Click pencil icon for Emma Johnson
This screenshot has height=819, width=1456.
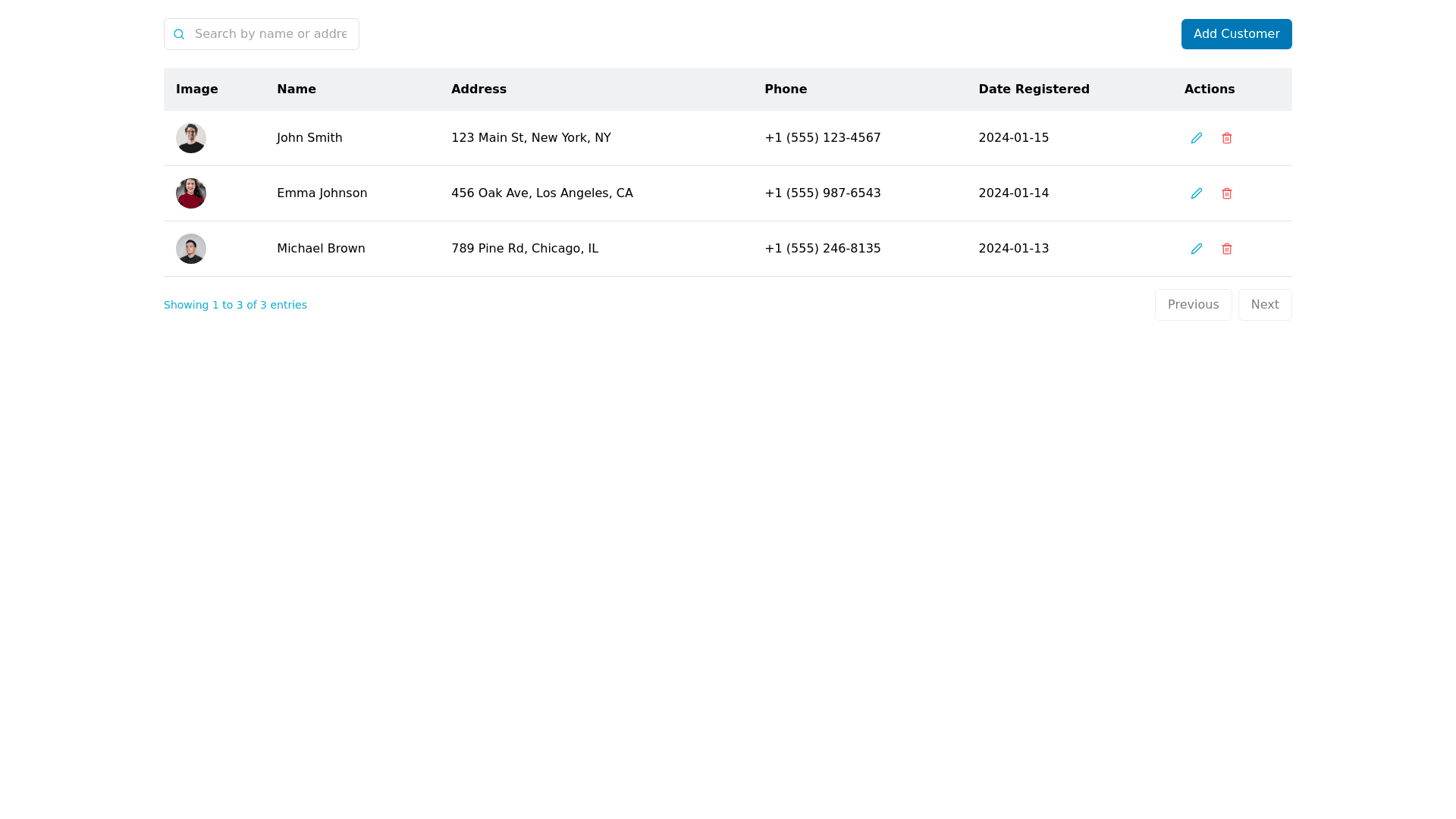pos(1196,193)
